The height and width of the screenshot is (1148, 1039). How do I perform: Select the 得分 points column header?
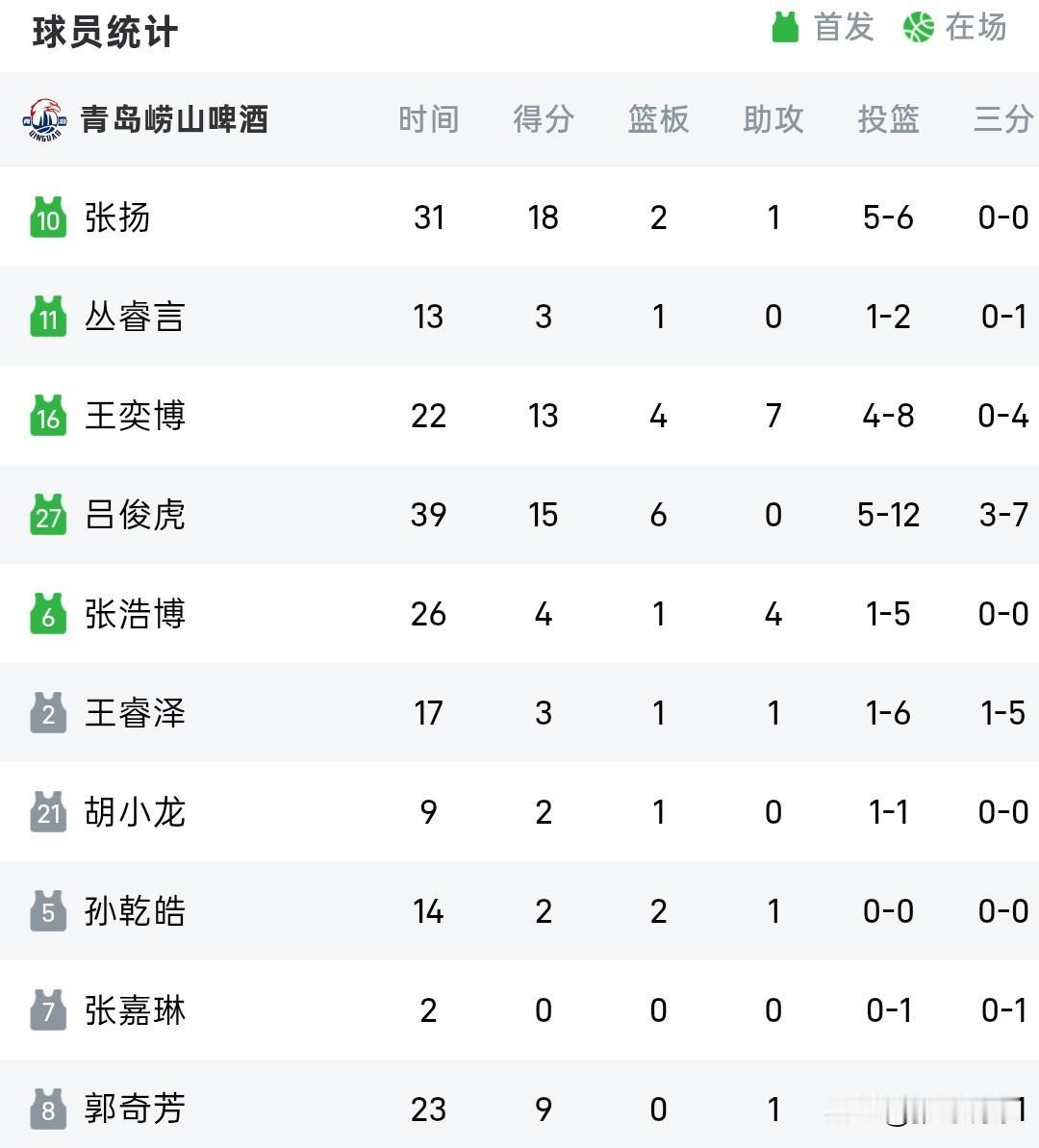544,118
